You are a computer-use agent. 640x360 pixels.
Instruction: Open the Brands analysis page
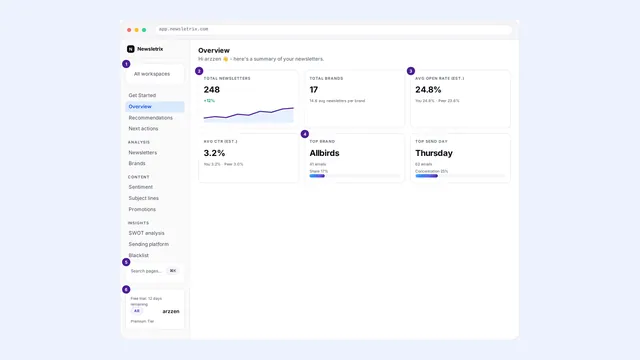coord(137,163)
